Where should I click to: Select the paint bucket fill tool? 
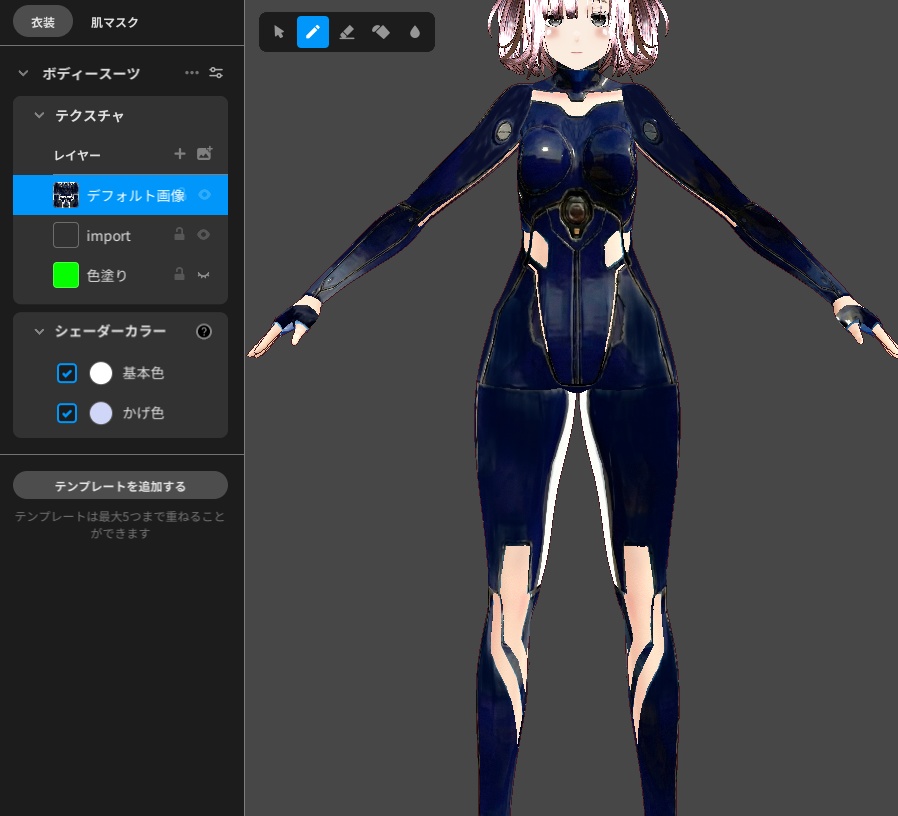pos(381,32)
